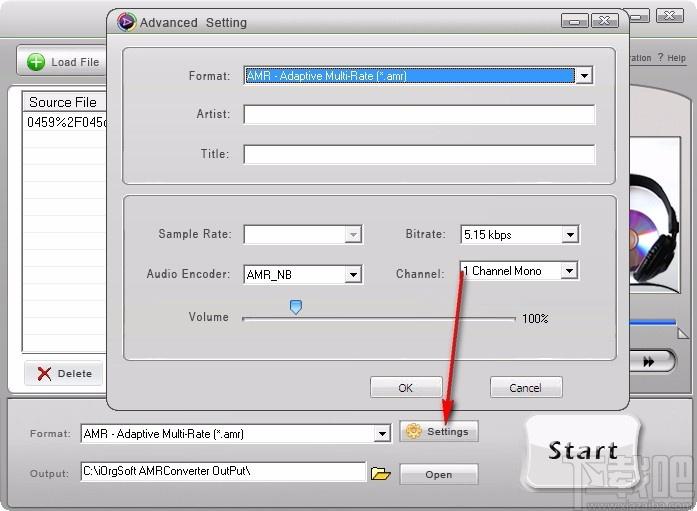Click the gear icon on the Settings button
The height and width of the screenshot is (511, 697).
(x=413, y=431)
